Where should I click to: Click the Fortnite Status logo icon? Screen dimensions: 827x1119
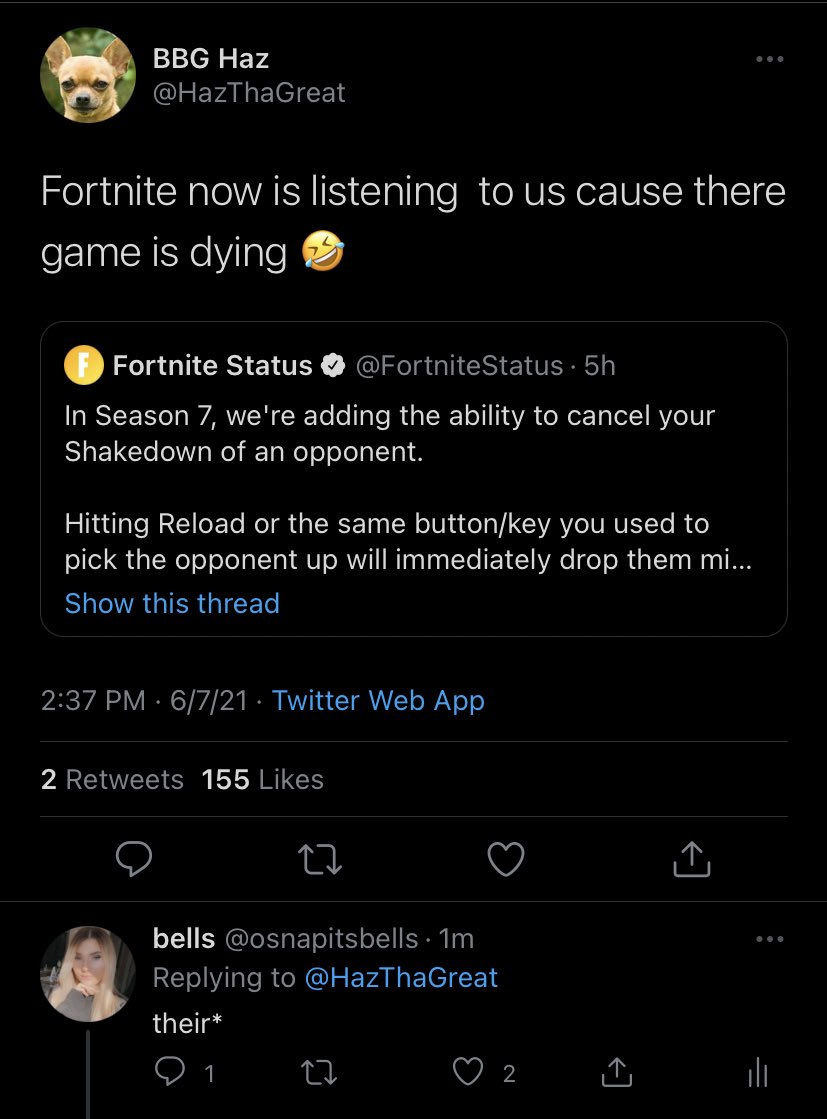point(84,366)
